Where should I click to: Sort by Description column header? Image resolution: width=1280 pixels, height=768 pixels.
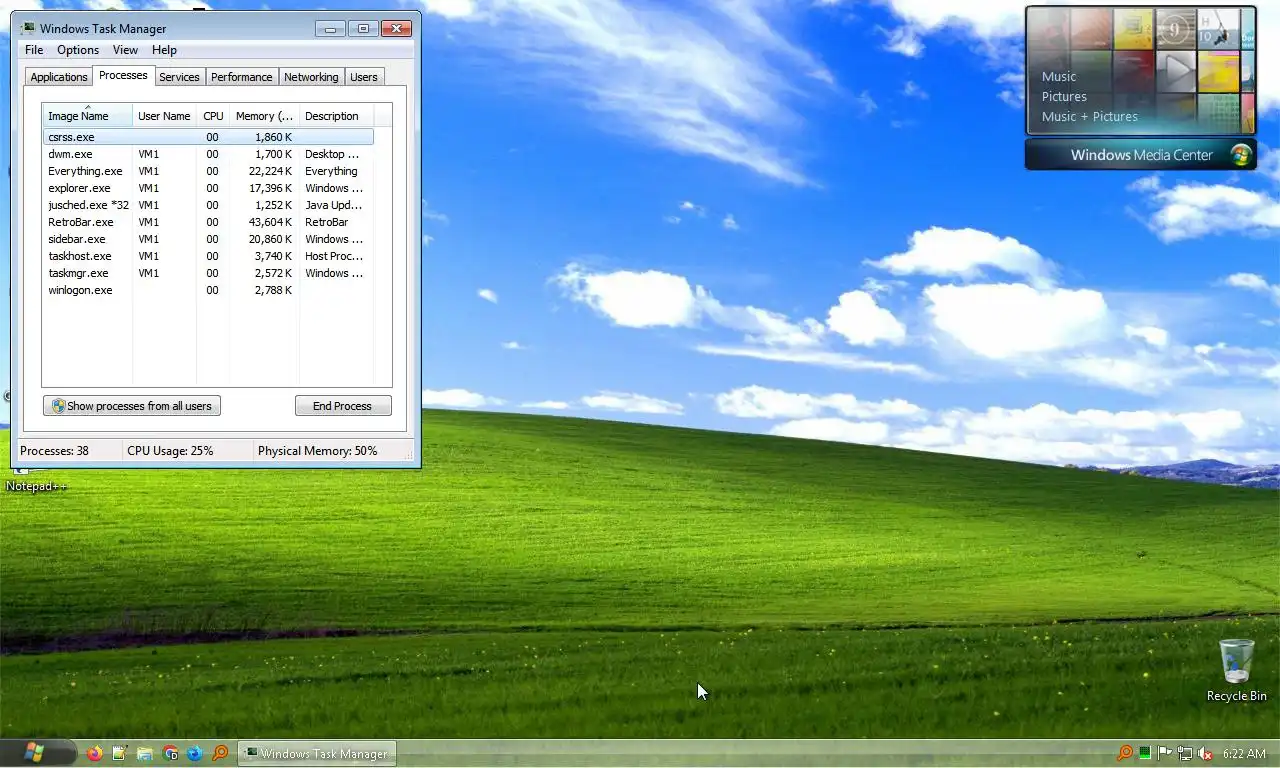coord(336,116)
